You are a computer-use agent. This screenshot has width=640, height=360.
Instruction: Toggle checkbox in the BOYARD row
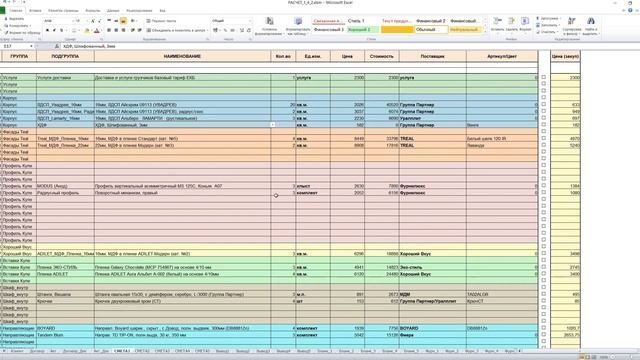coord(544,327)
